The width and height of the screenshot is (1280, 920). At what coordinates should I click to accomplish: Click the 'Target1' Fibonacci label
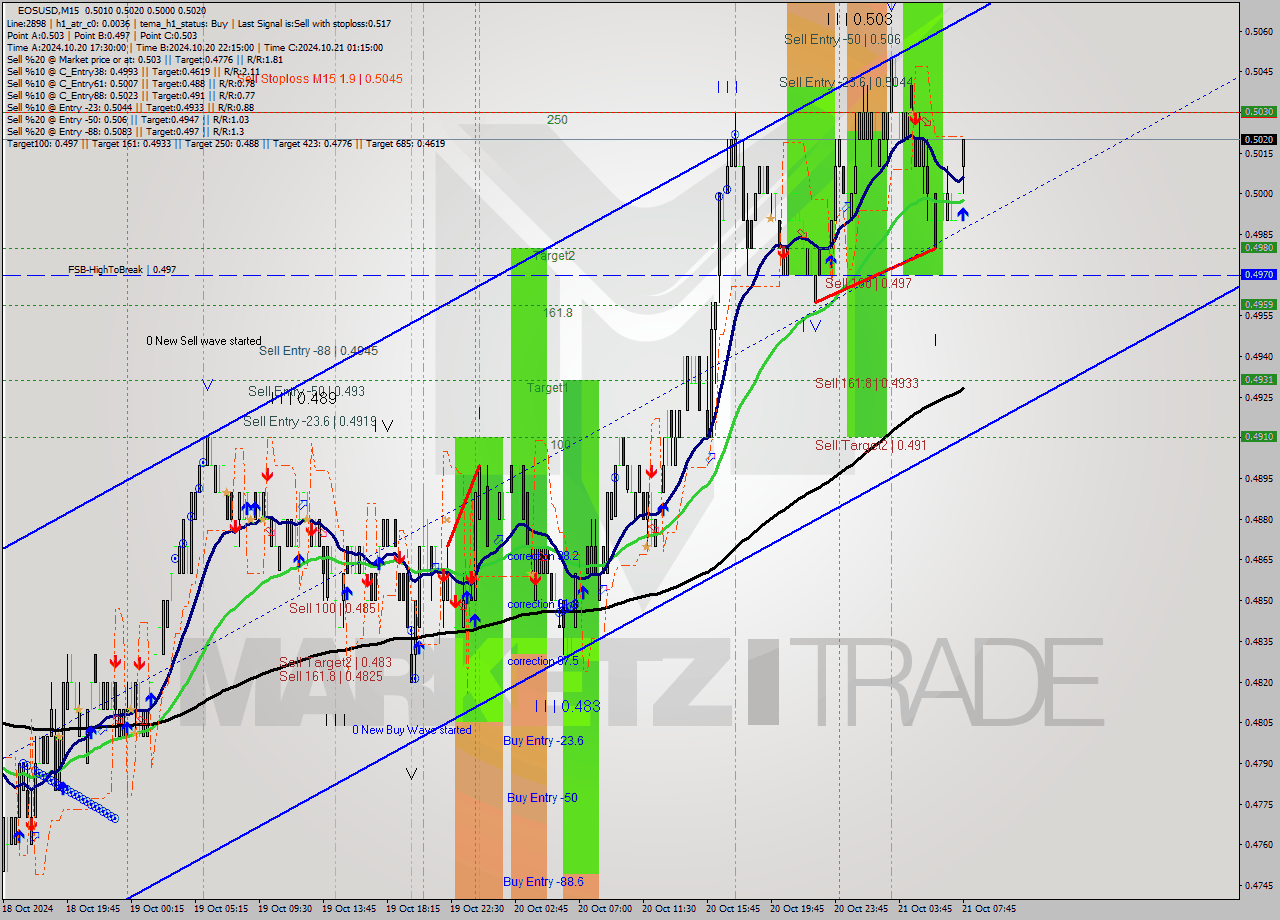[546, 387]
